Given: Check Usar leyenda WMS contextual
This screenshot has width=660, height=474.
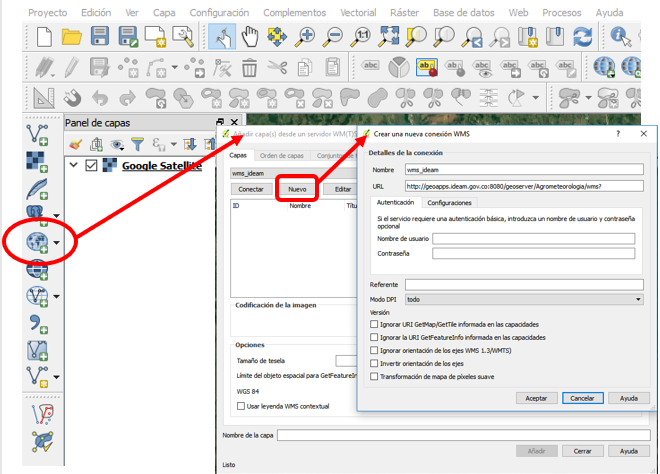Looking at the screenshot, I should [241, 406].
